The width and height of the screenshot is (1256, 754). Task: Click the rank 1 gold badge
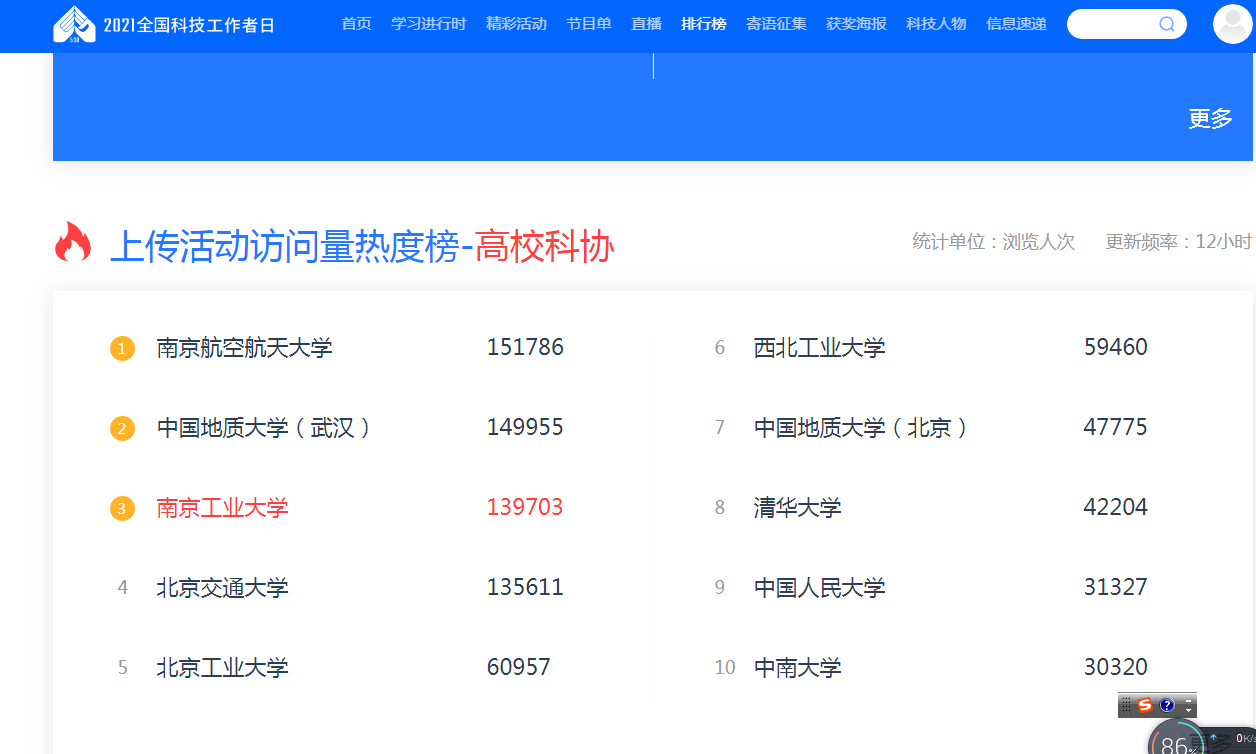[122, 349]
